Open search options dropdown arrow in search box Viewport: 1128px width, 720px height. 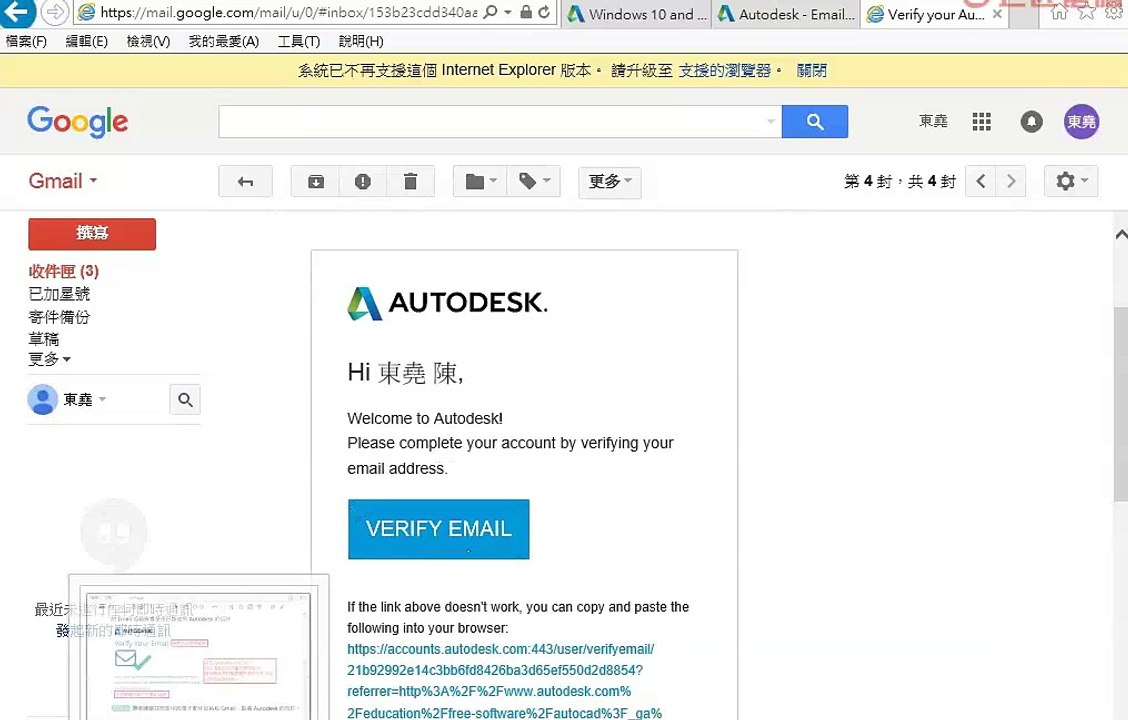pos(770,122)
